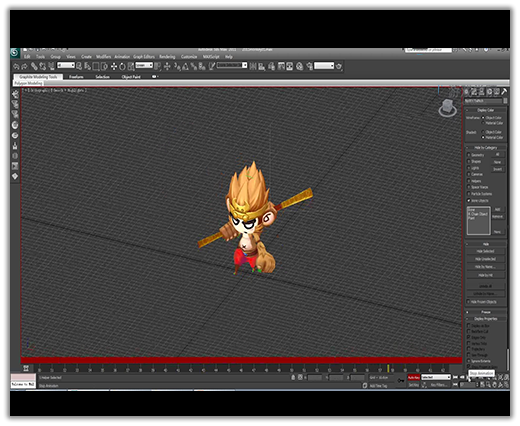Image resolution: width=520 pixels, height=426 pixels.
Task: Open the Edit menu
Action: [x=27, y=57]
